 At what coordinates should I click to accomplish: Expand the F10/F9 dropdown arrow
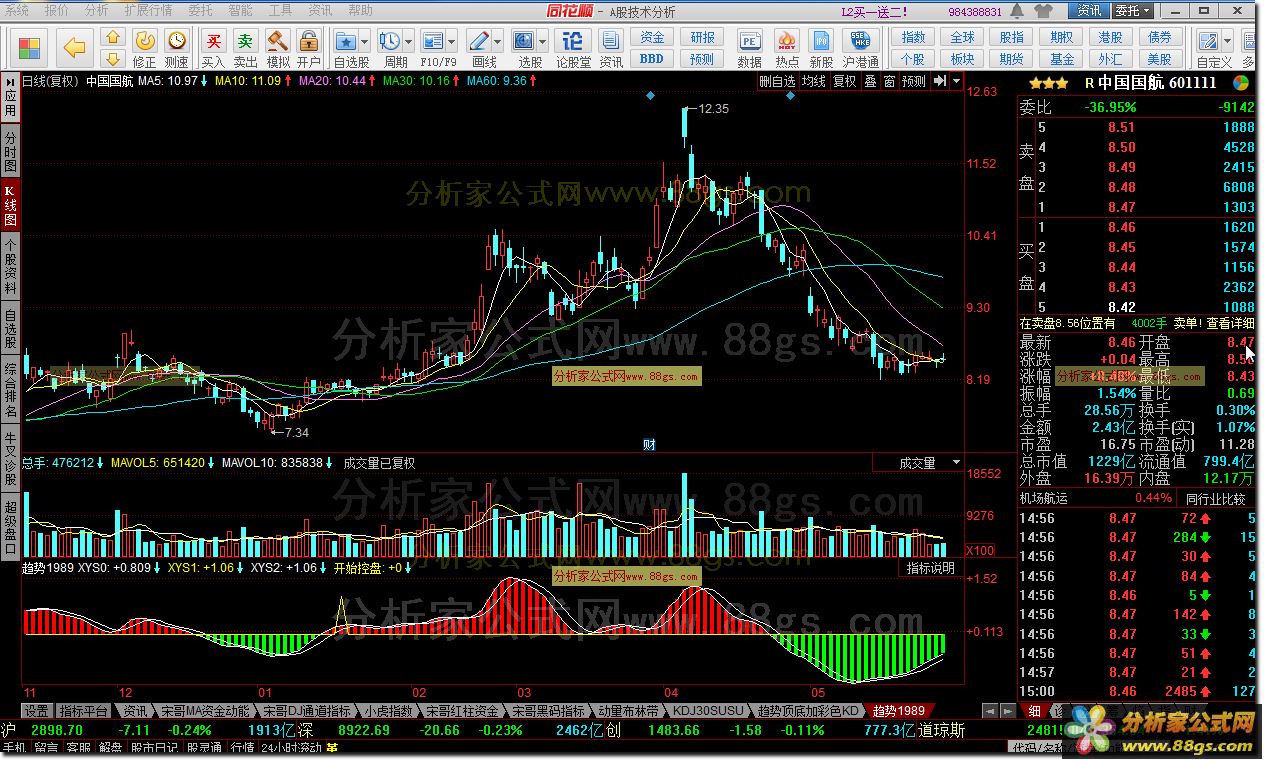tap(451, 41)
